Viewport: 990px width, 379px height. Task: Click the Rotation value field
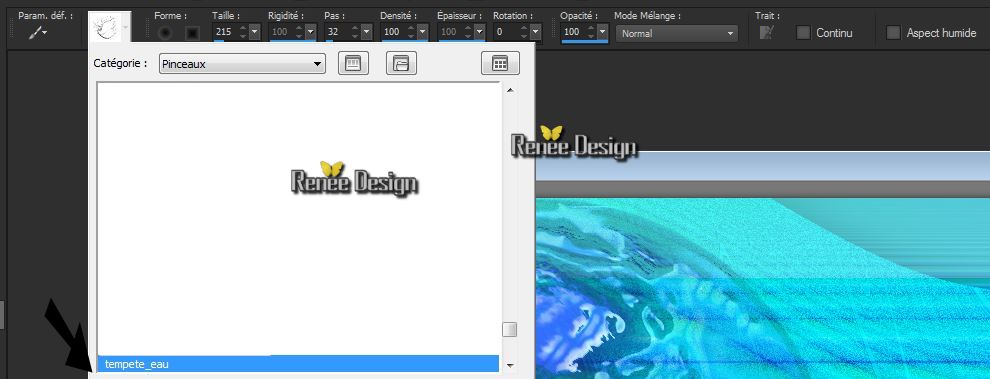505,32
